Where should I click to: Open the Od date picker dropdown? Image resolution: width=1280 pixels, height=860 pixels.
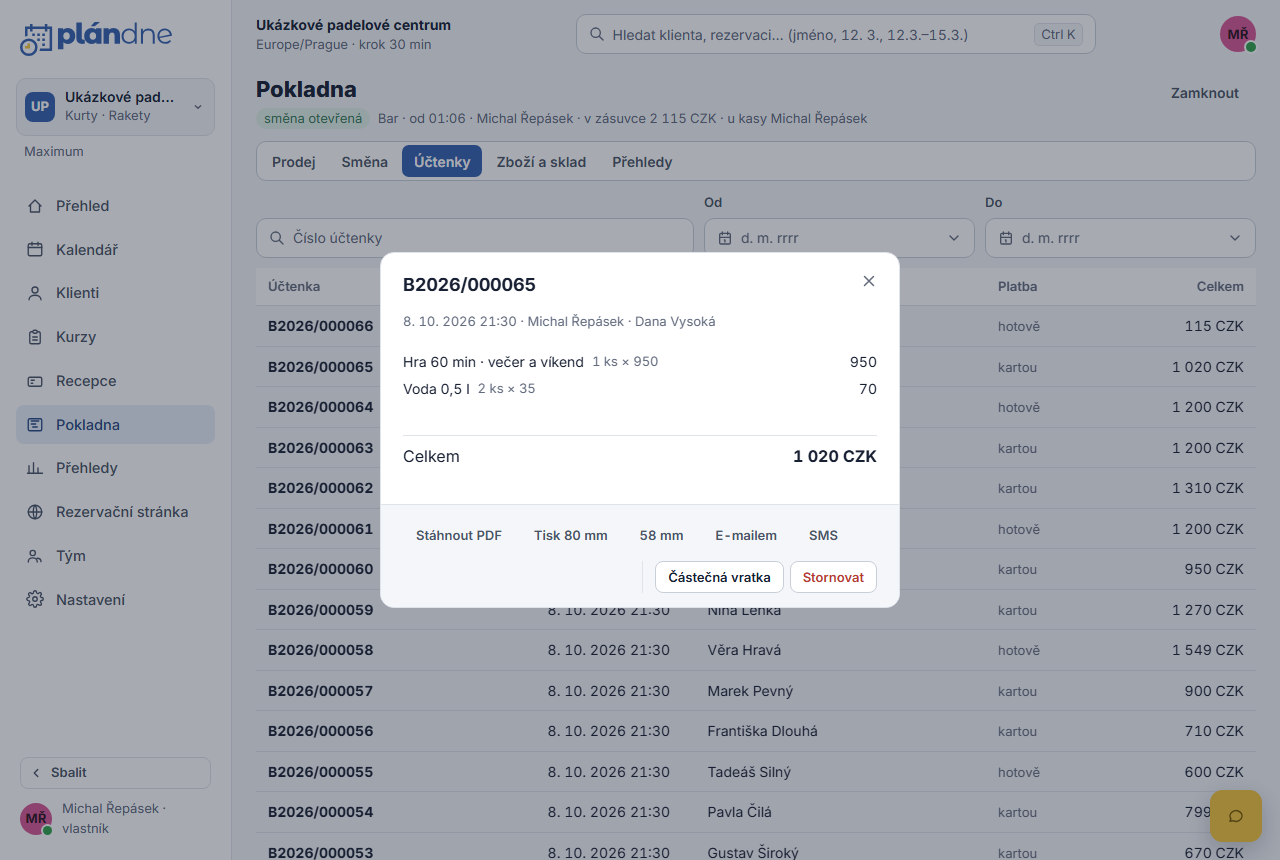point(839,238)
